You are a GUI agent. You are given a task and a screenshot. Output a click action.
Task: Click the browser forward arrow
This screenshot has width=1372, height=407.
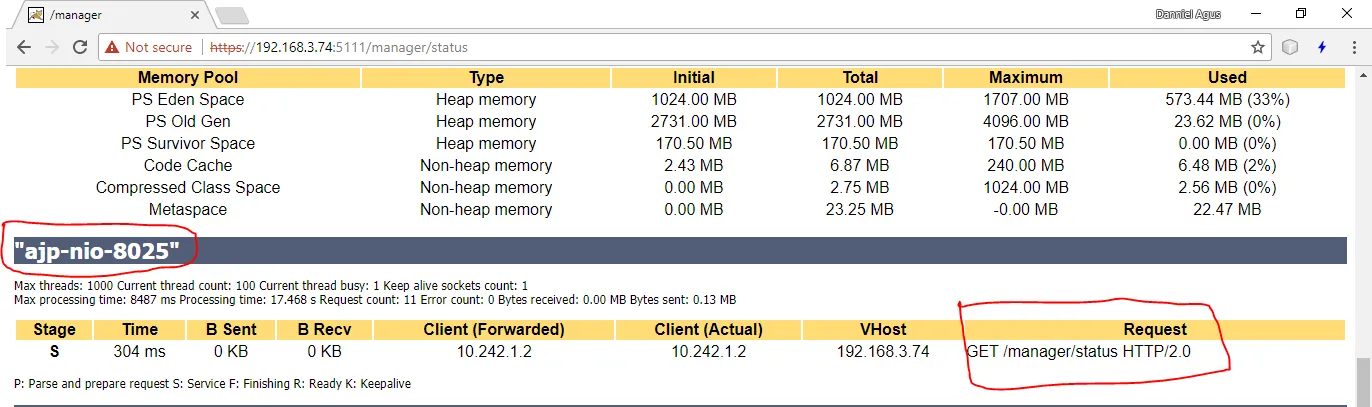pyautogui.click(x=52, y=47)
